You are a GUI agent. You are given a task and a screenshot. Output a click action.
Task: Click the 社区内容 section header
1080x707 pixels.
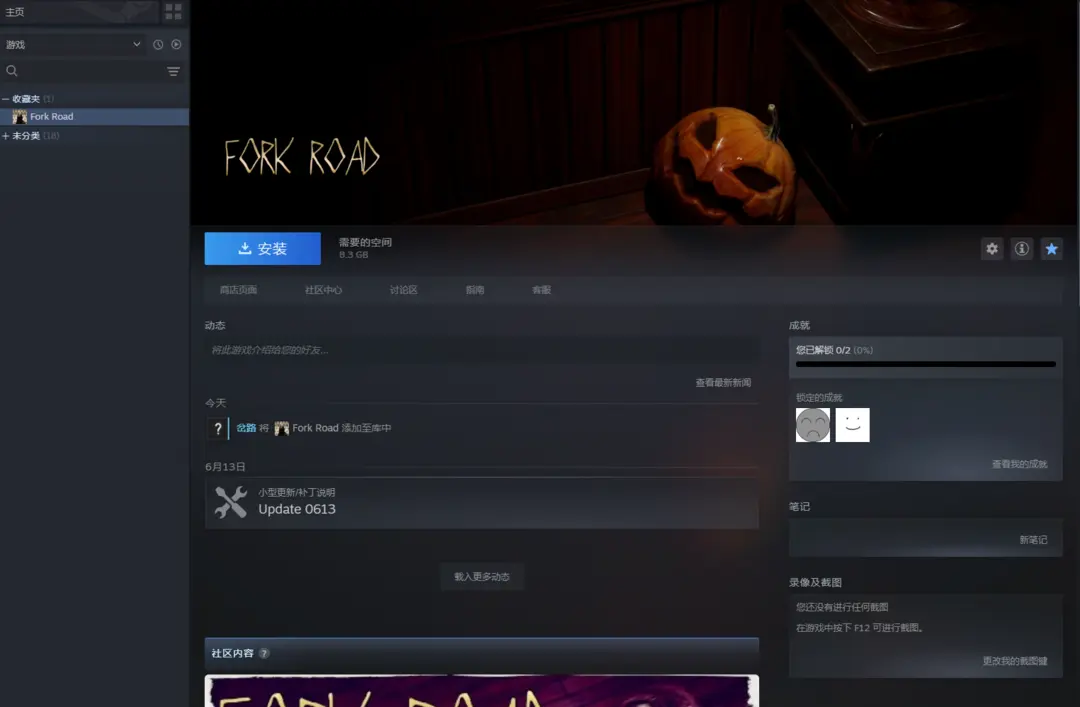point(233,653)
